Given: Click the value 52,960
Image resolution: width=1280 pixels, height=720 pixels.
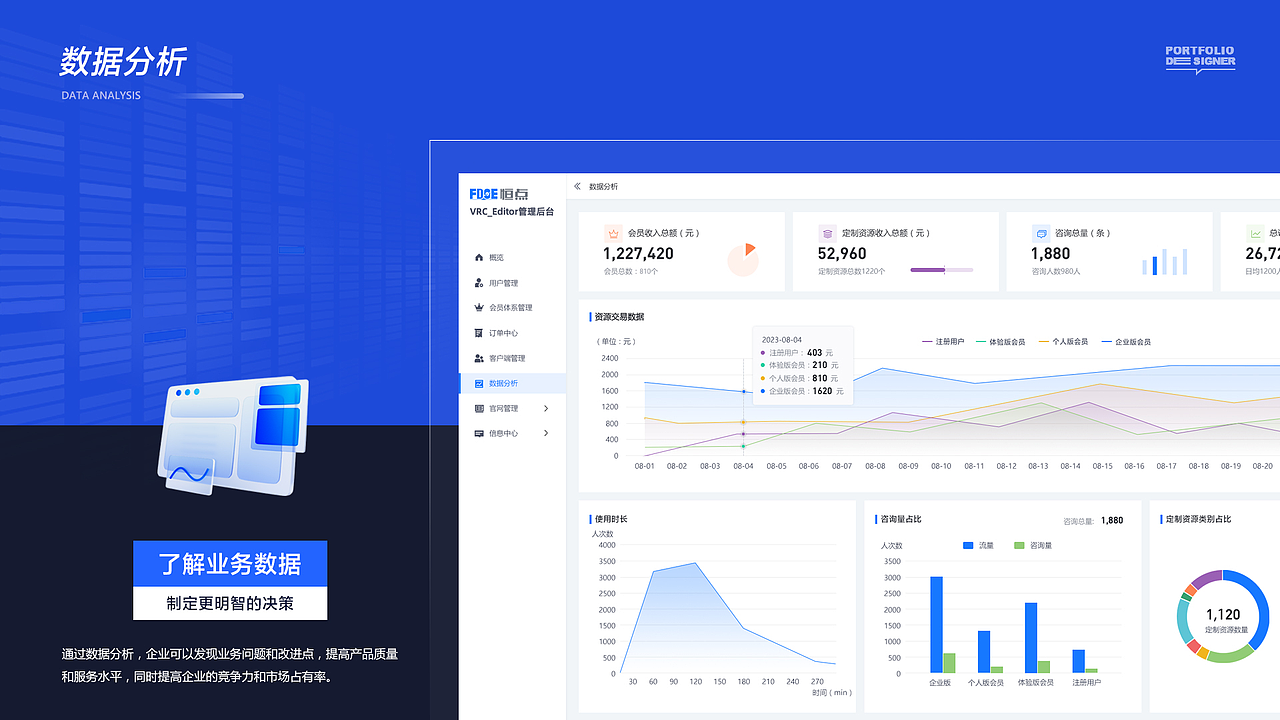Looking at the screenshot, I should click(842, 254).
